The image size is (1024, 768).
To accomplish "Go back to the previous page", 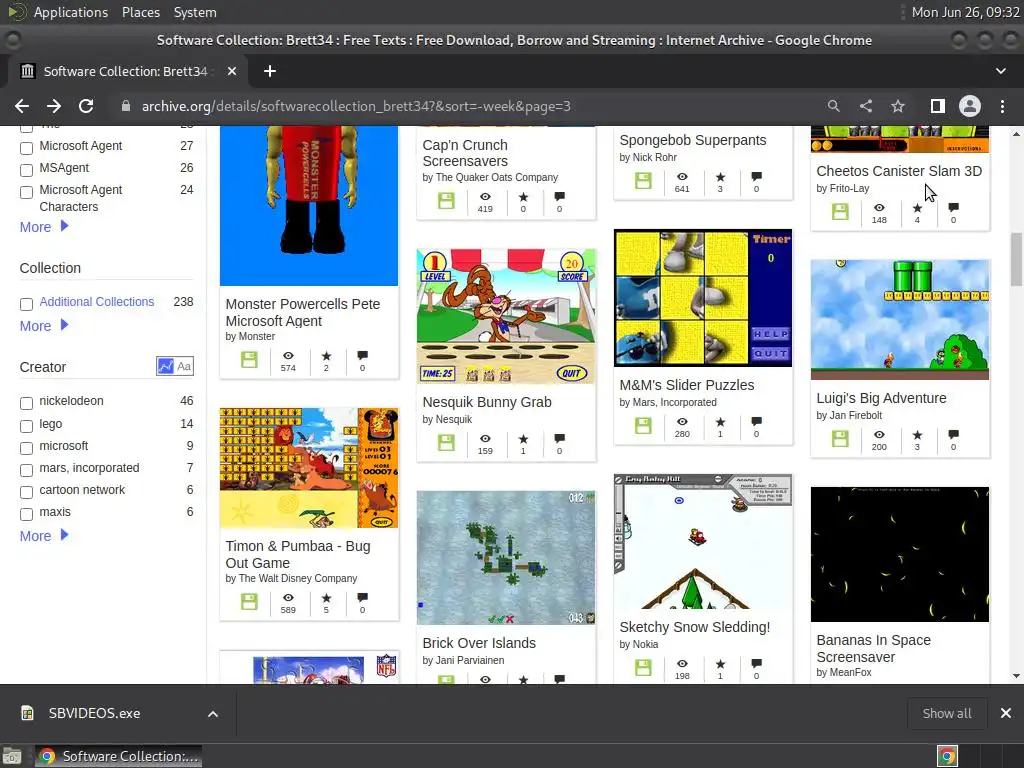I will point(22,106).
